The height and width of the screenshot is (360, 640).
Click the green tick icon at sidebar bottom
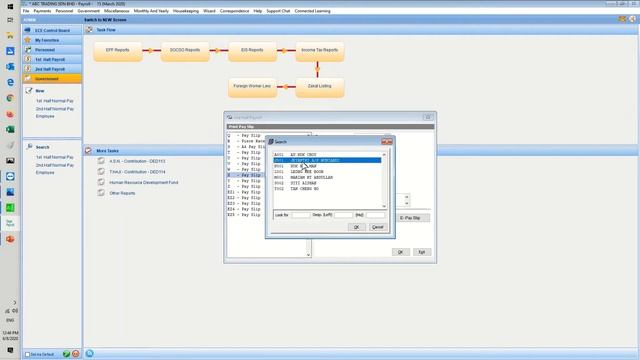click(66, 354)
